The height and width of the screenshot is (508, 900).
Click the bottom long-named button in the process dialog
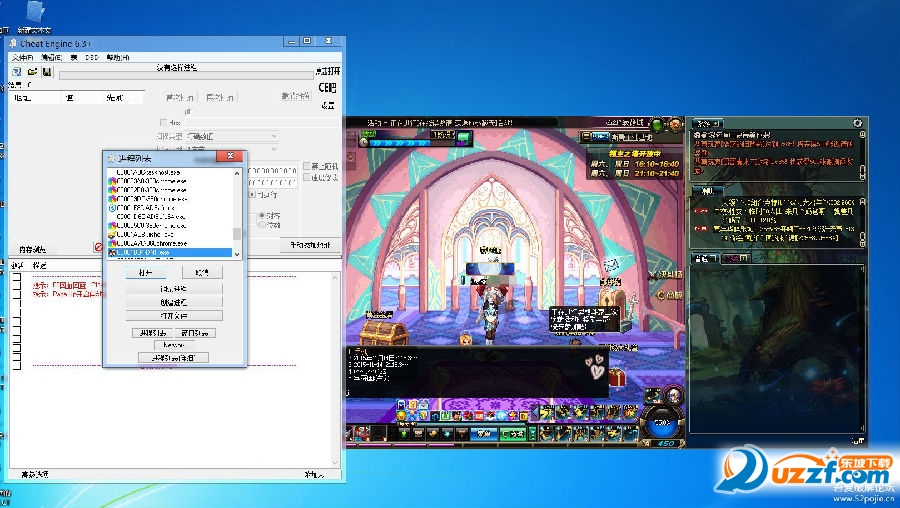click(x=173, y=358)
